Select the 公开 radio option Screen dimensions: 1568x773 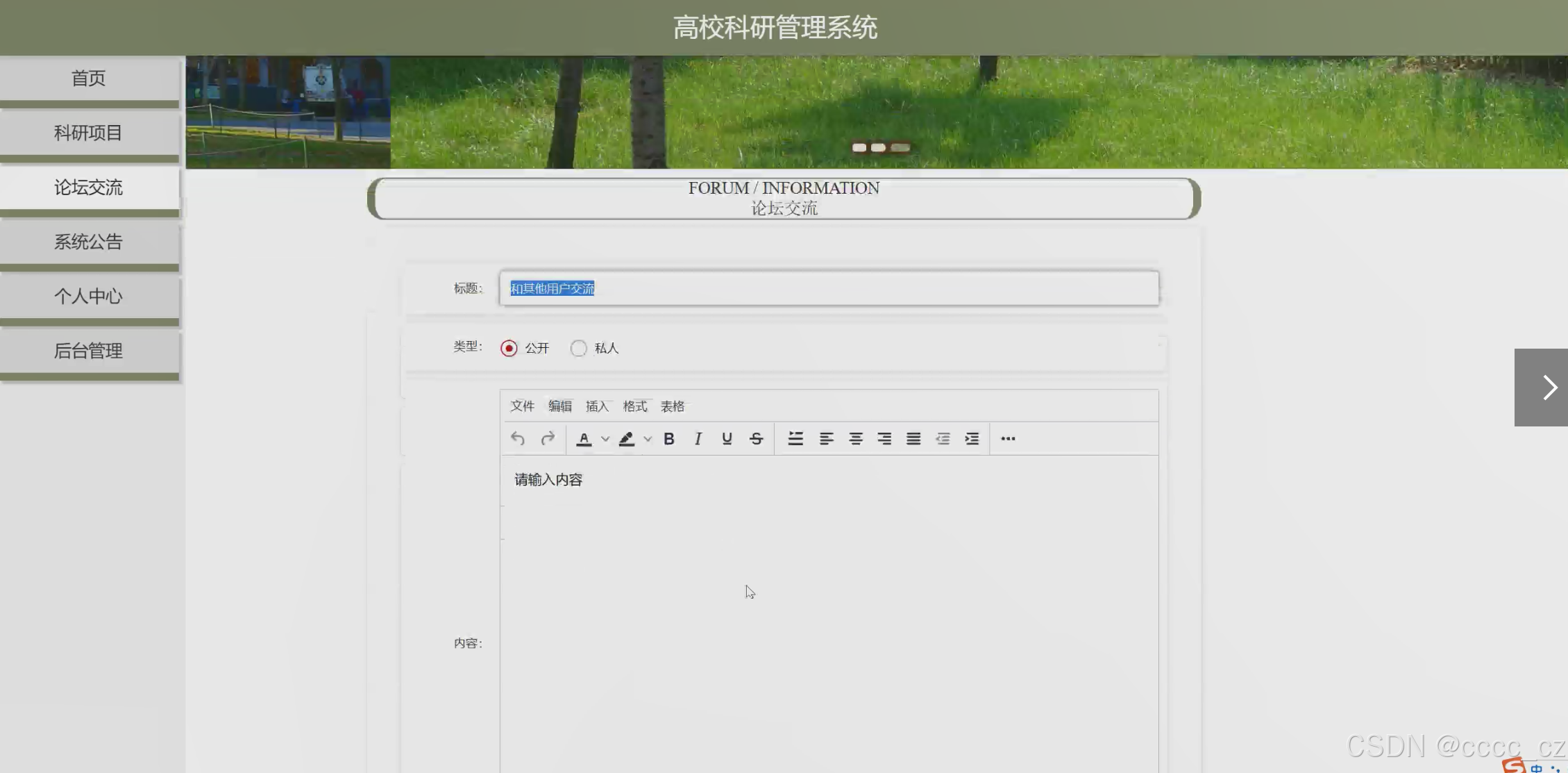(509, 348)
